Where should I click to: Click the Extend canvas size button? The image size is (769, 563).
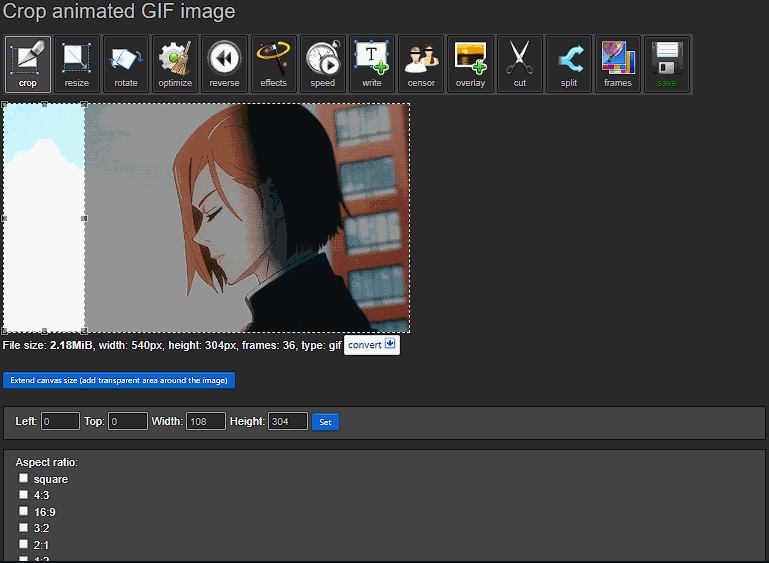point(119,380)
